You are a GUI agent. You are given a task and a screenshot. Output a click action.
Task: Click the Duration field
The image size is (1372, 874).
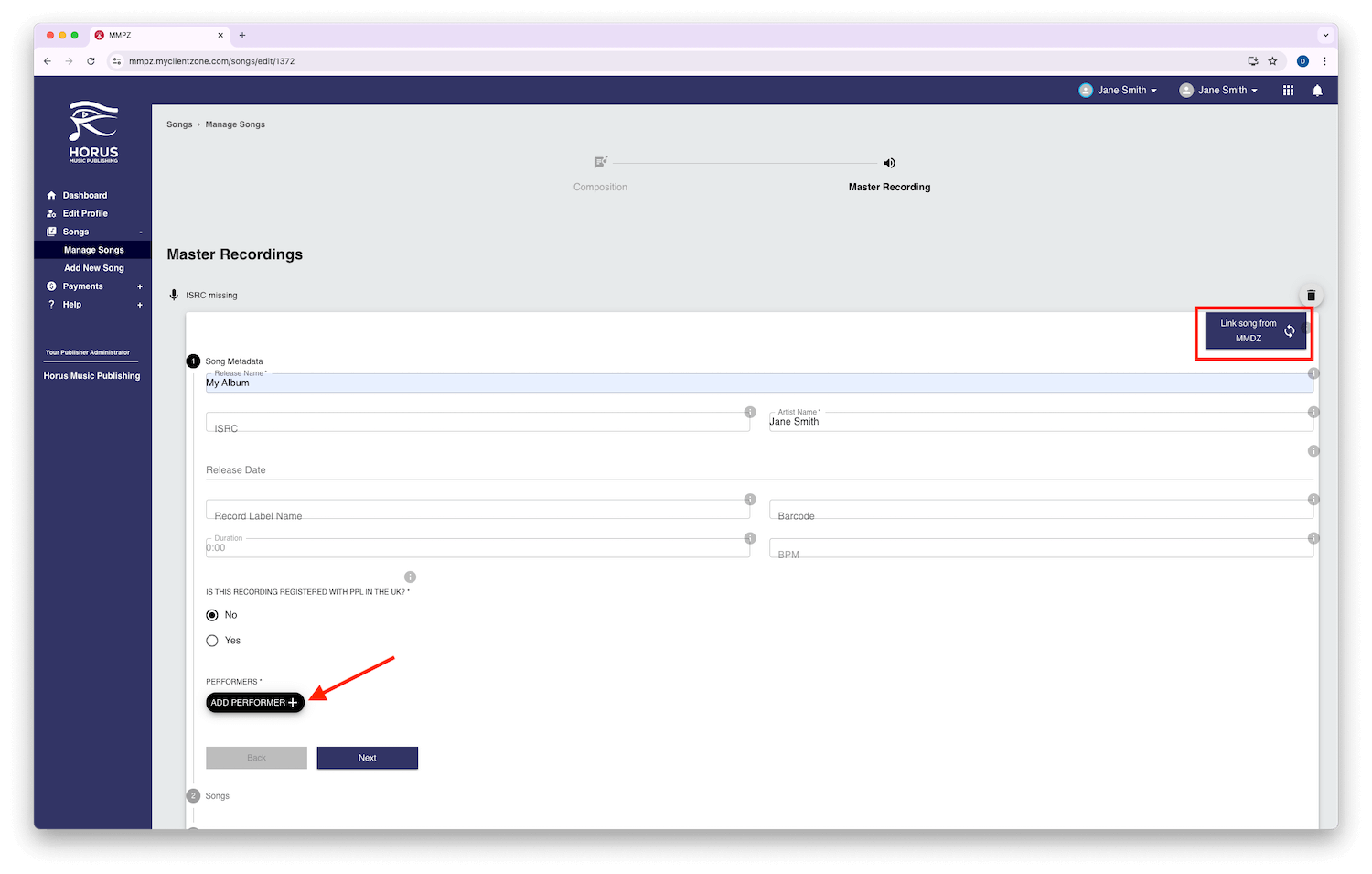pos(477,548)
